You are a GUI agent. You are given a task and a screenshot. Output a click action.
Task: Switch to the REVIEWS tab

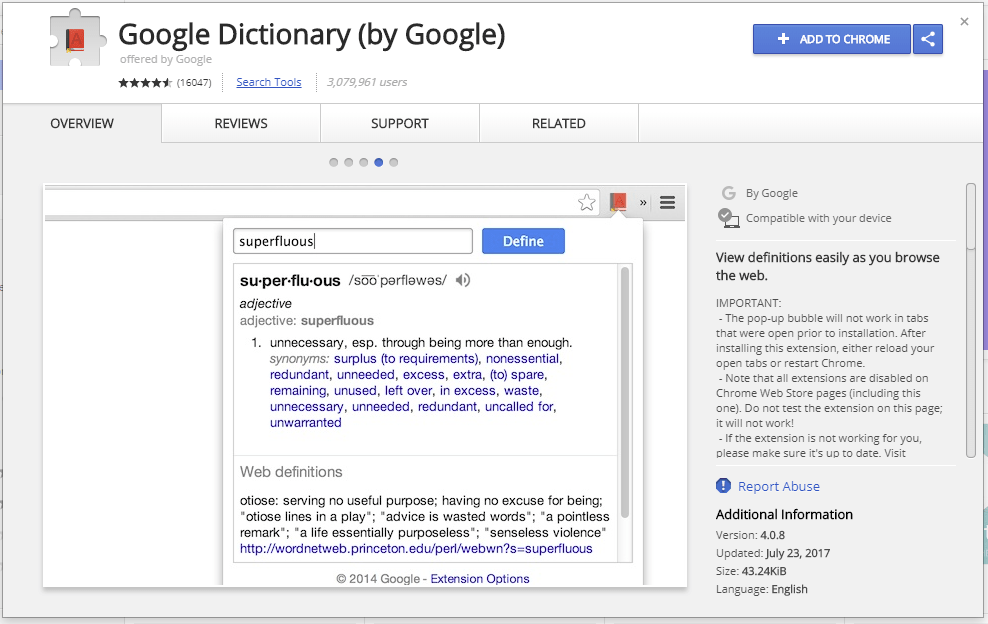click(x=240, y=123)
